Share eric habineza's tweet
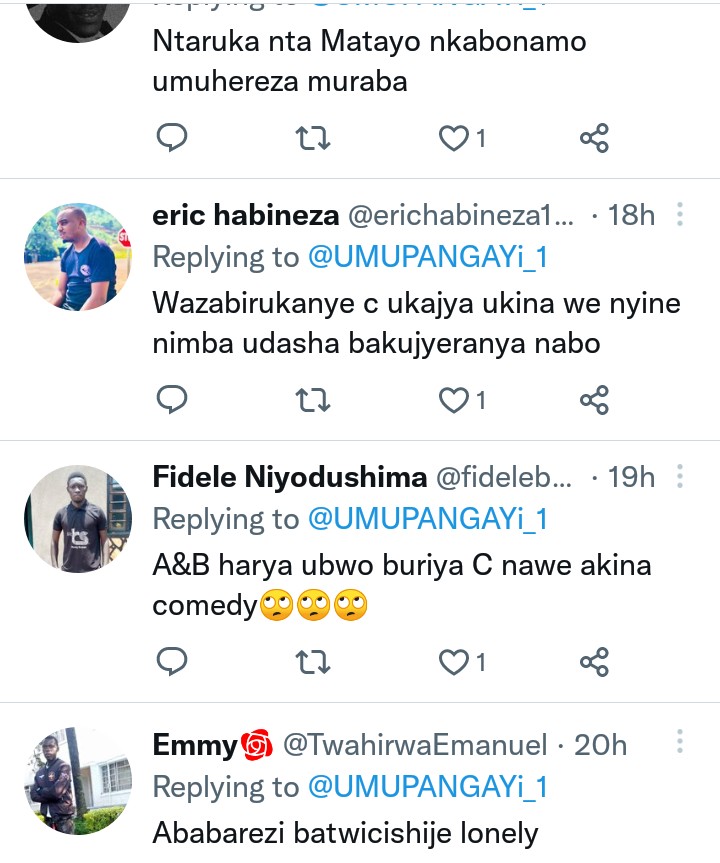 [594, 400]
